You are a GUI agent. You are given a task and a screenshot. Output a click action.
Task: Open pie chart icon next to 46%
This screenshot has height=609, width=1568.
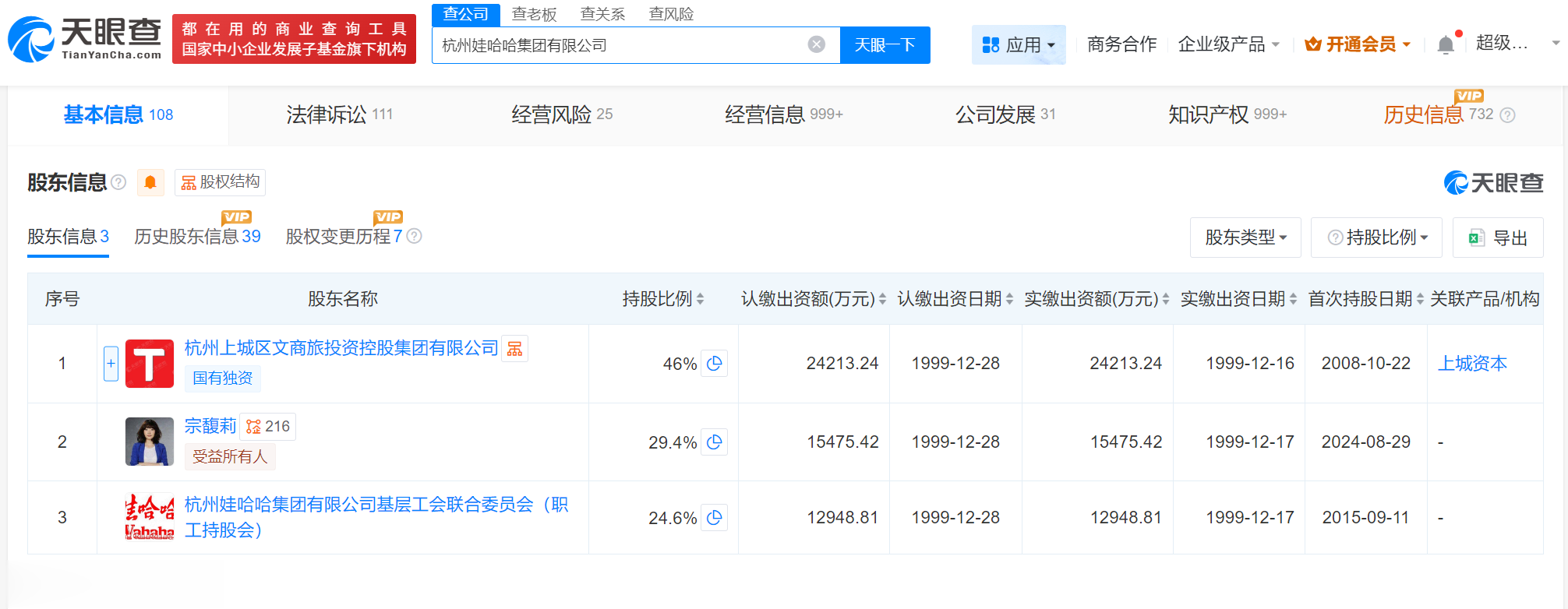click(x=714, y=364)
